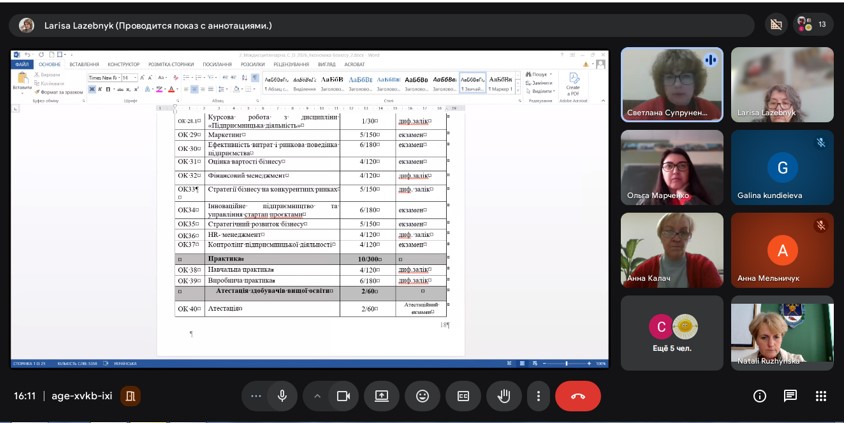Toggle the microphone button
The width and height of the screenshot is (844, 423).
tap(282, 396)
